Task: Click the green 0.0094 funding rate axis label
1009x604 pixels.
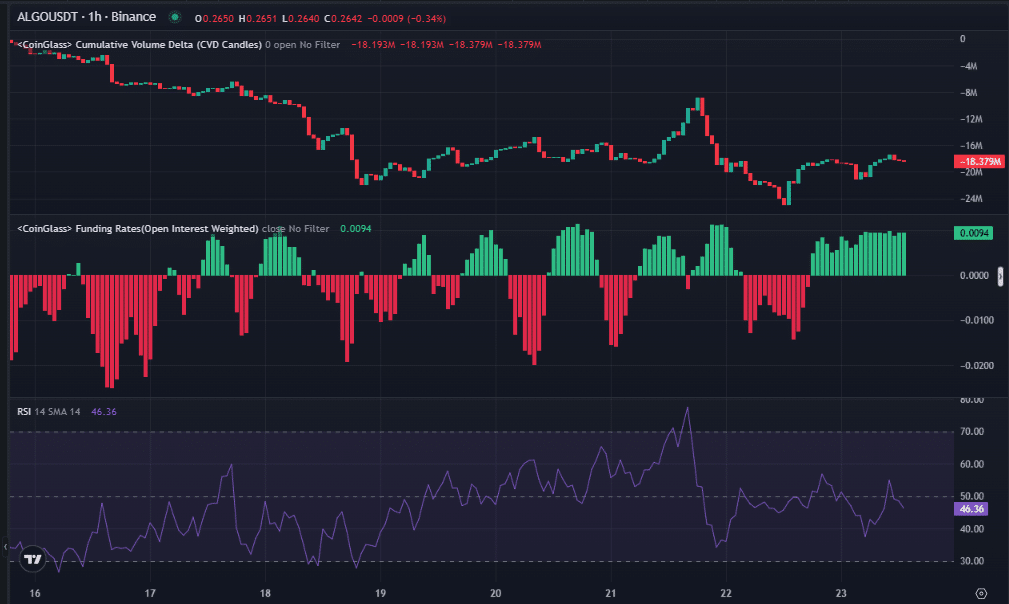Action: (x=973, y=233)
